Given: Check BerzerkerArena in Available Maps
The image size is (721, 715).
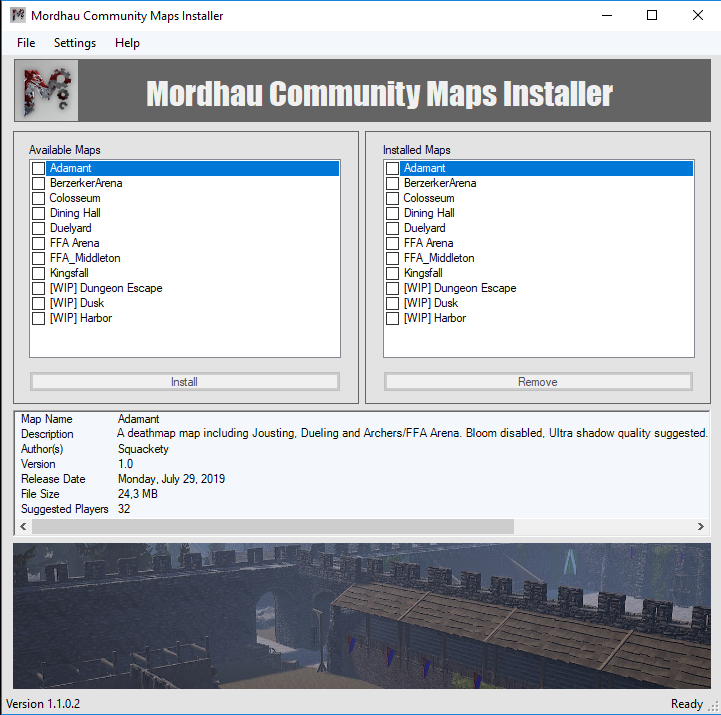Looking at the screenshot, I should [x=39, y=183].
